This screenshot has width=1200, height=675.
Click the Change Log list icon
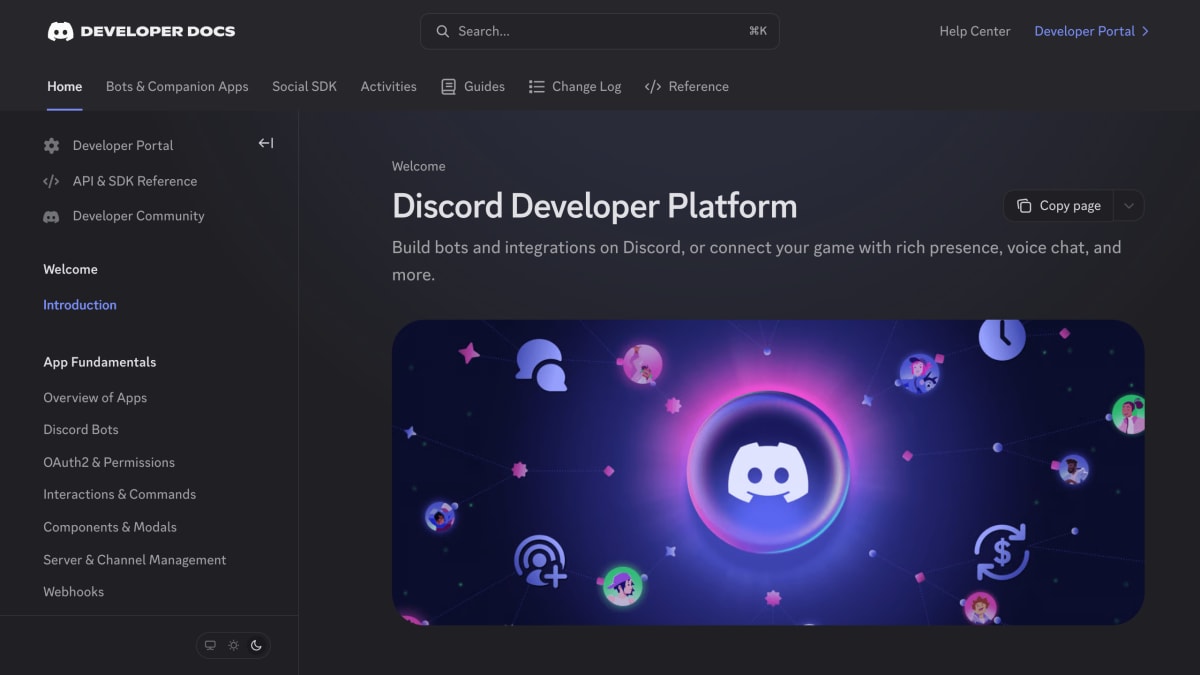coord(537,87)
